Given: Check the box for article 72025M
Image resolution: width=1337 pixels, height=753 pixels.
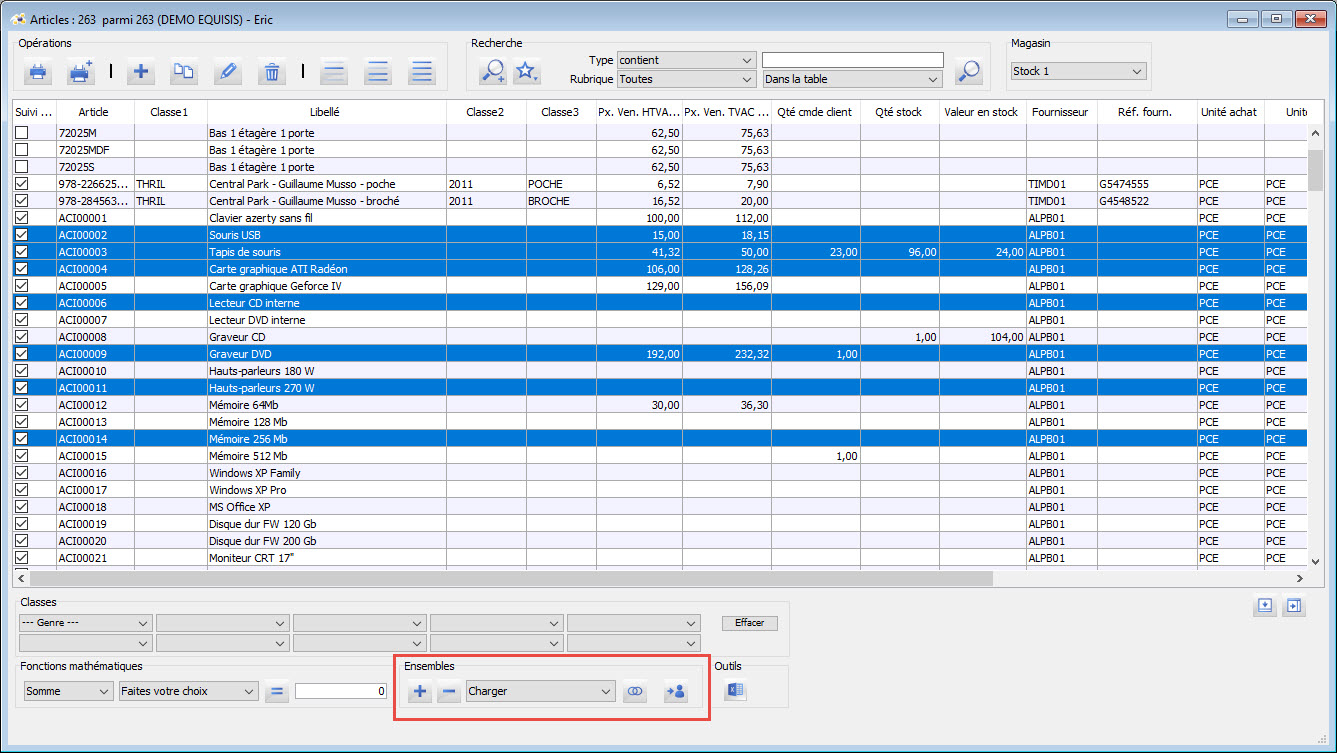Looking at the screenshot, I should click(x=22, y=133).
